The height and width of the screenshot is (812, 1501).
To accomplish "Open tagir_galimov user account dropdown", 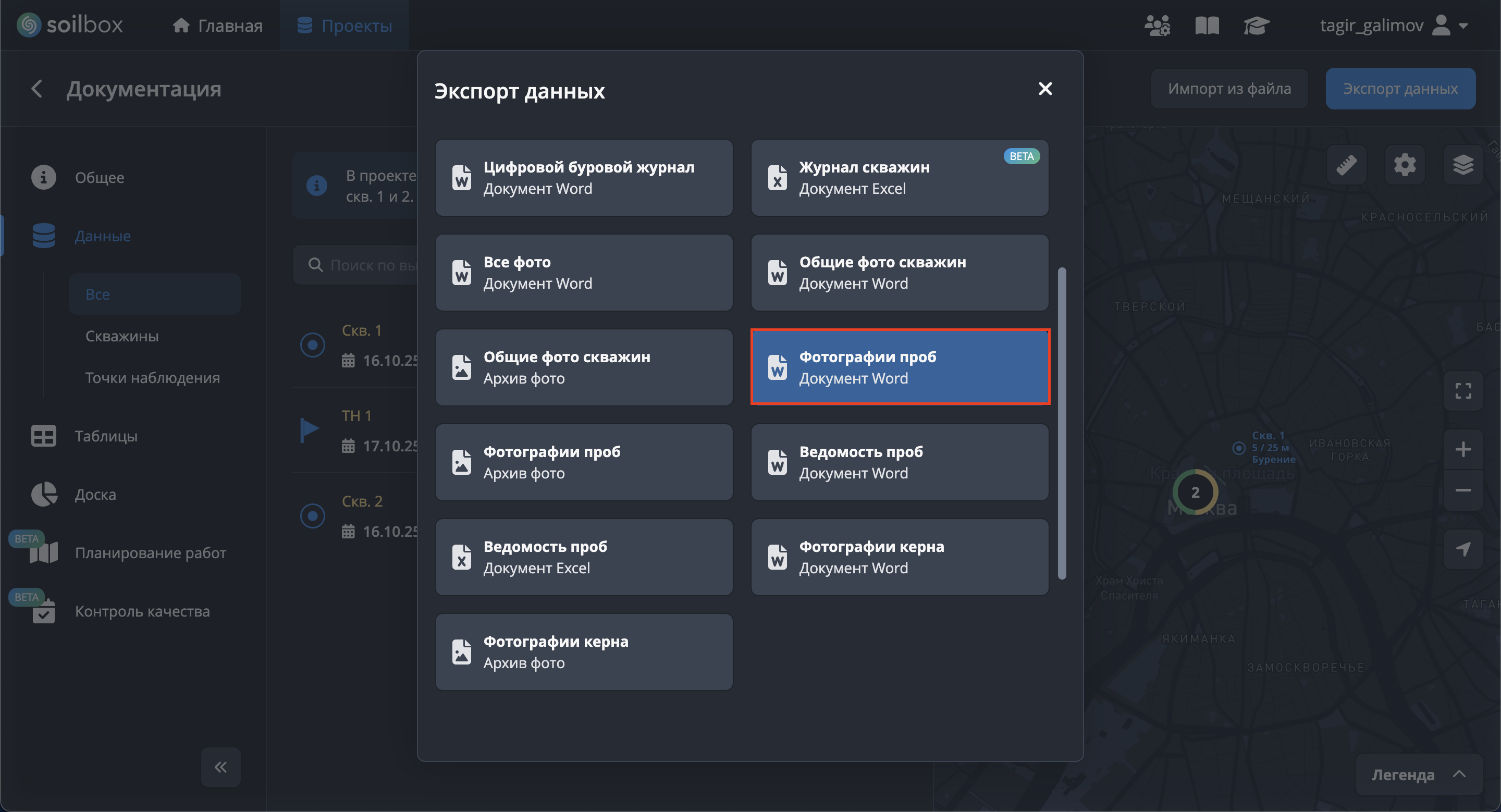I will point(1393,26).
